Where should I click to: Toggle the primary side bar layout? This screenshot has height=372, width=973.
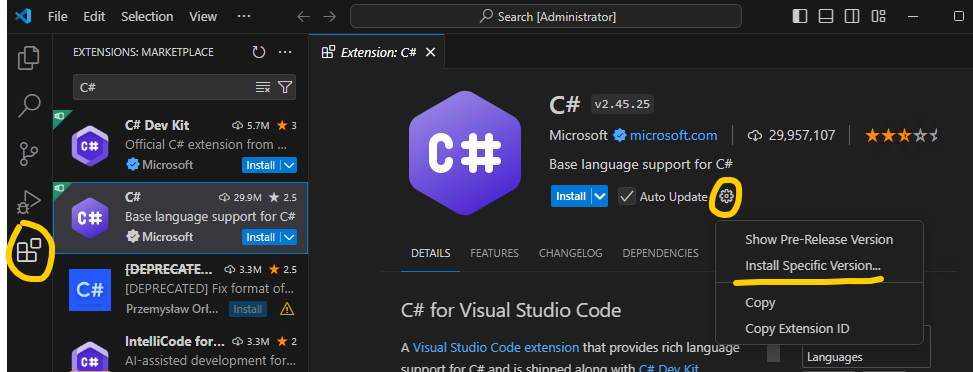point(800,16)
